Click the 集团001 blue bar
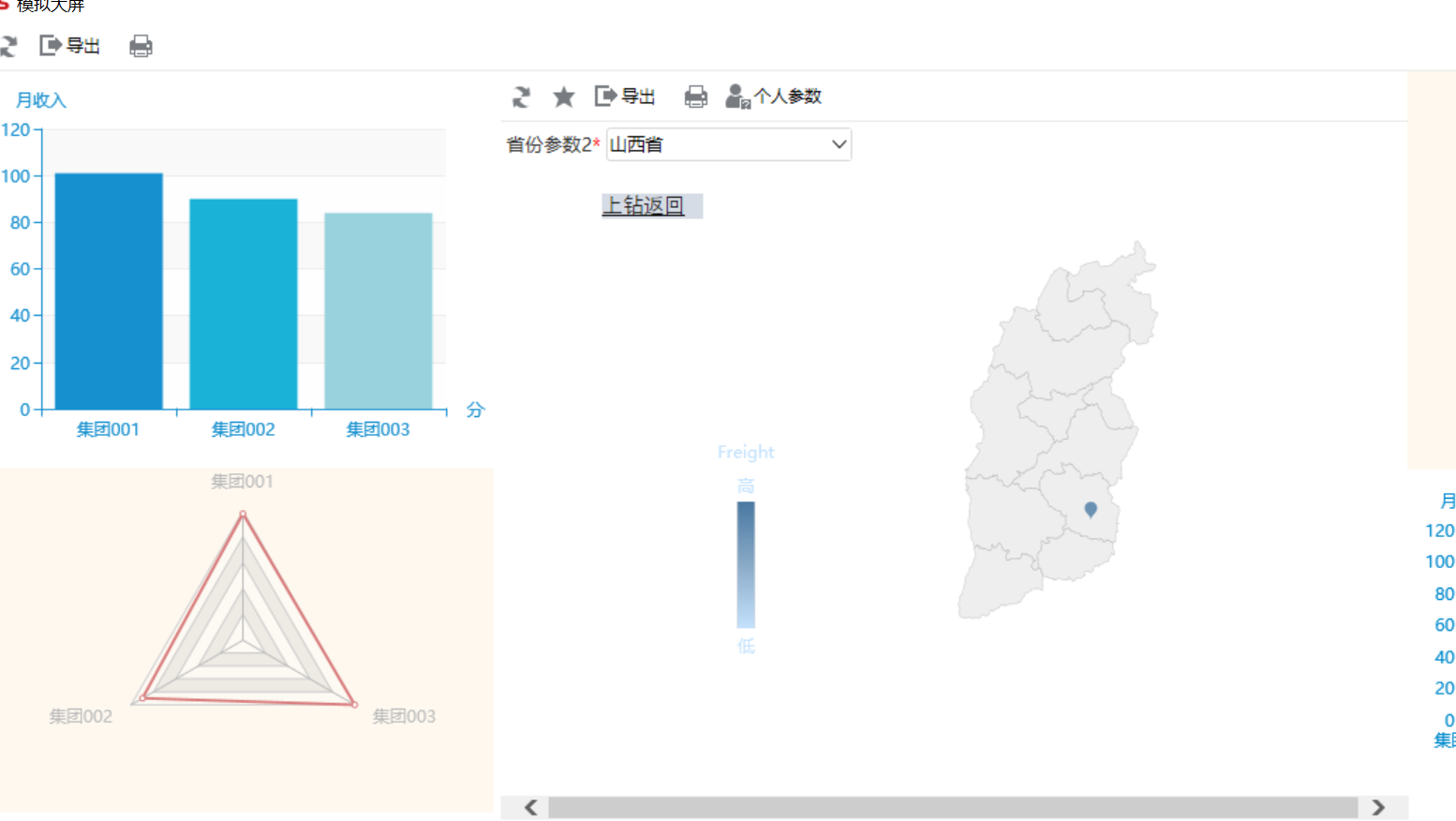 coord(109,291)
